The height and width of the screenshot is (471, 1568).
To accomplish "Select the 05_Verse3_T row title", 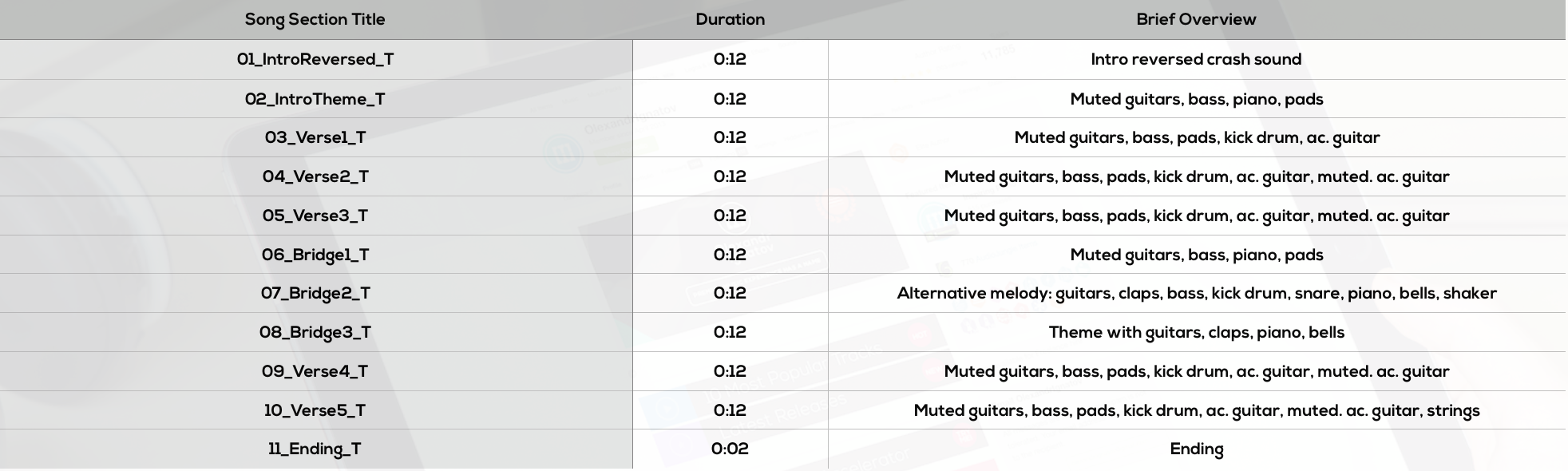I will pos(315,216).
